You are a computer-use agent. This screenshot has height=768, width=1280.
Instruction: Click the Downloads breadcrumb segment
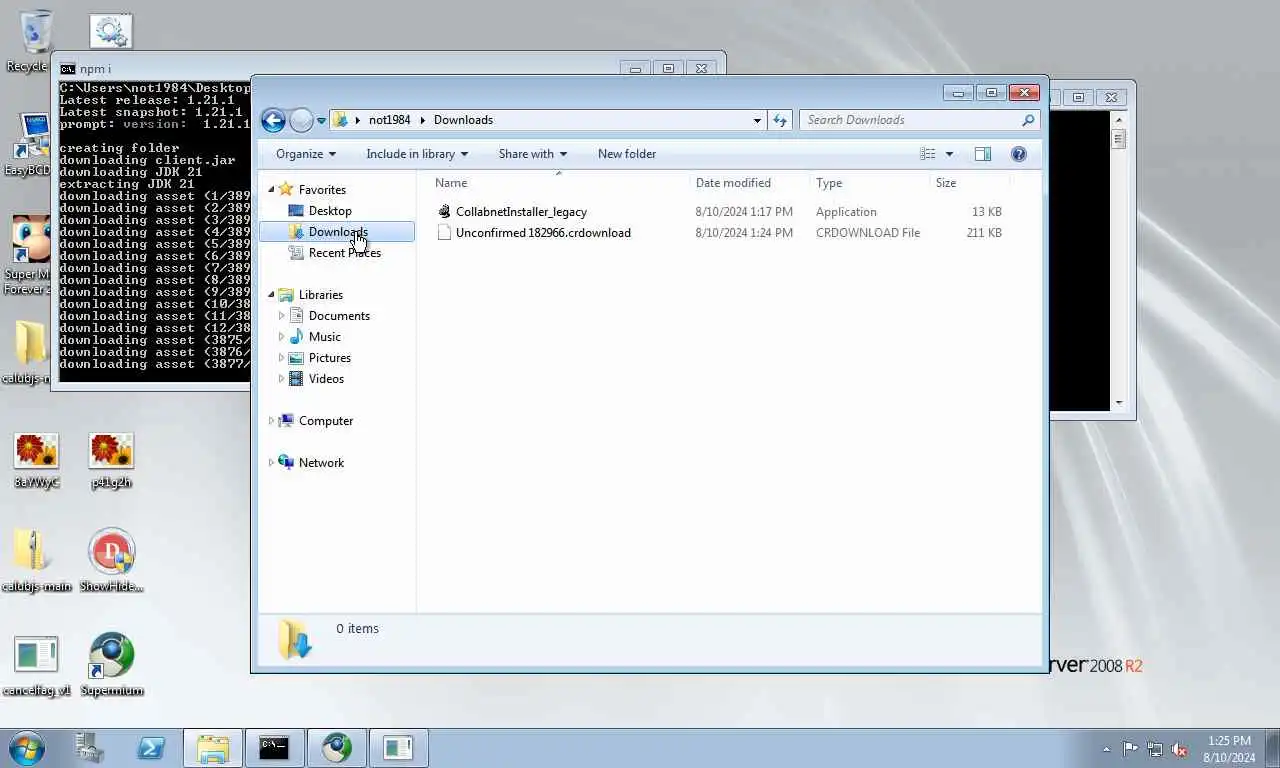point(463,120)
